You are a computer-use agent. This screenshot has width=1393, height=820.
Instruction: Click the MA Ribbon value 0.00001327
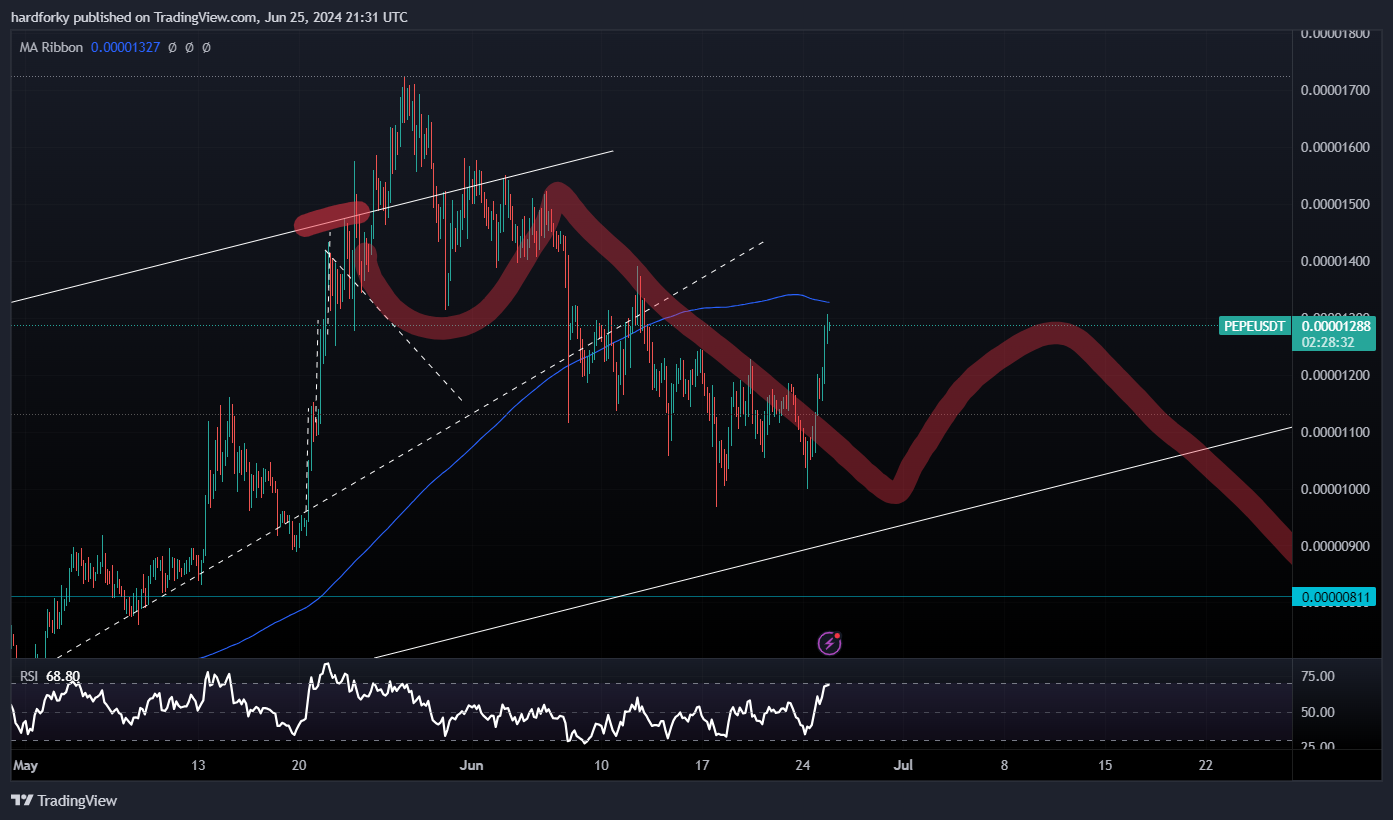pyautogui.click(x=126, y=47)
